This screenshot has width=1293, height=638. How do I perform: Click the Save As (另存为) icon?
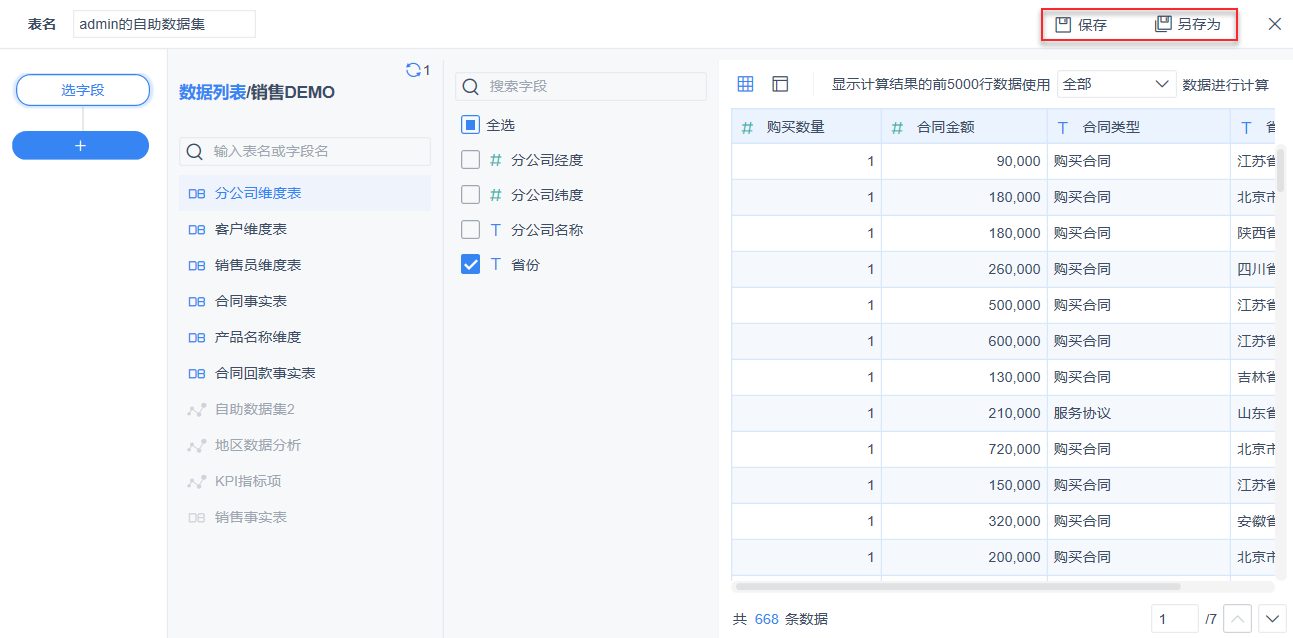point(1163,25)
